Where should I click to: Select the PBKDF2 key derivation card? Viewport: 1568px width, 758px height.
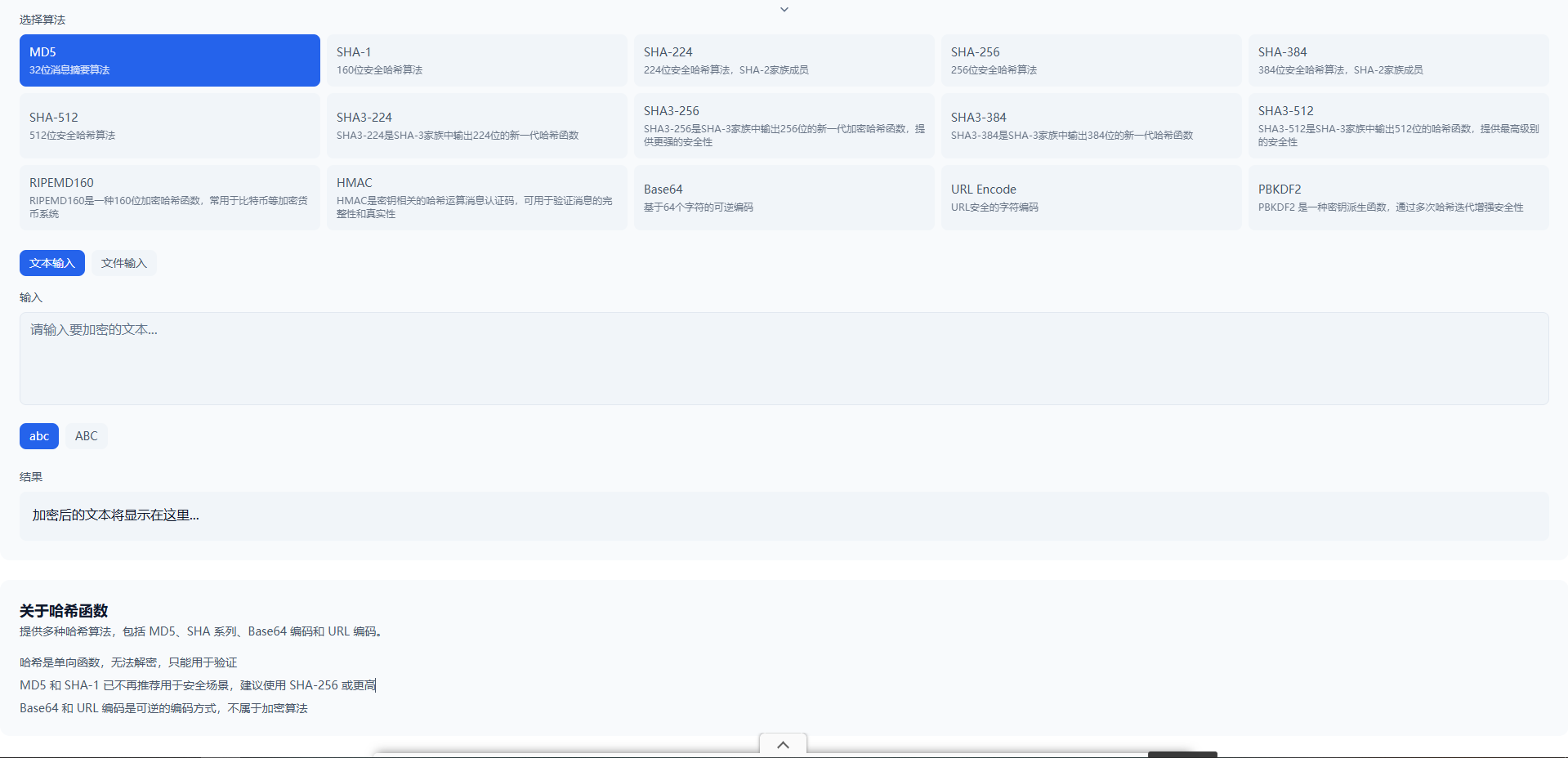(1398, 198)
